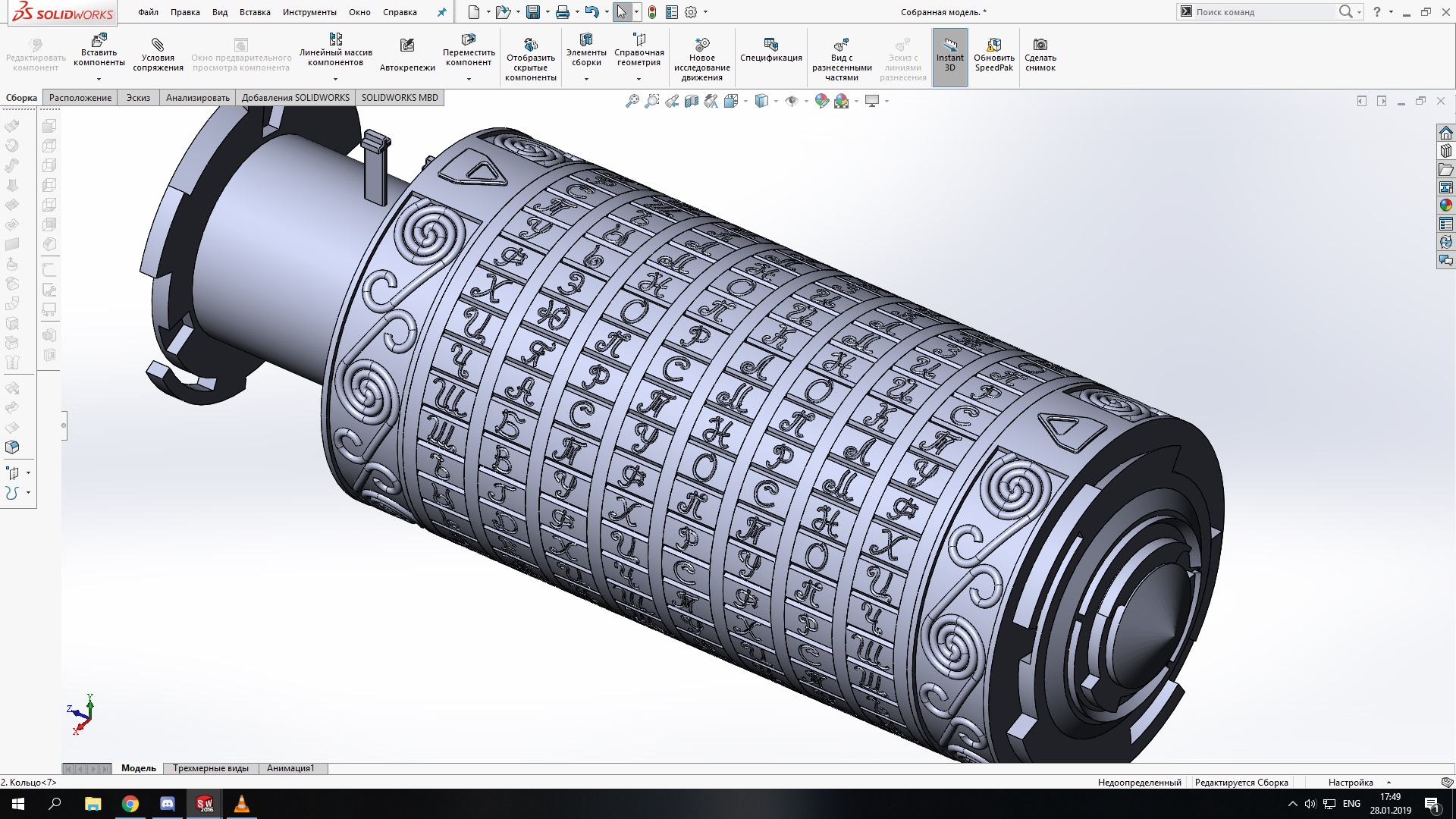Click the Zoom to Fit magnifier icon
The height and width of the screenshot is (819, 1456).
tap(632, 101)
